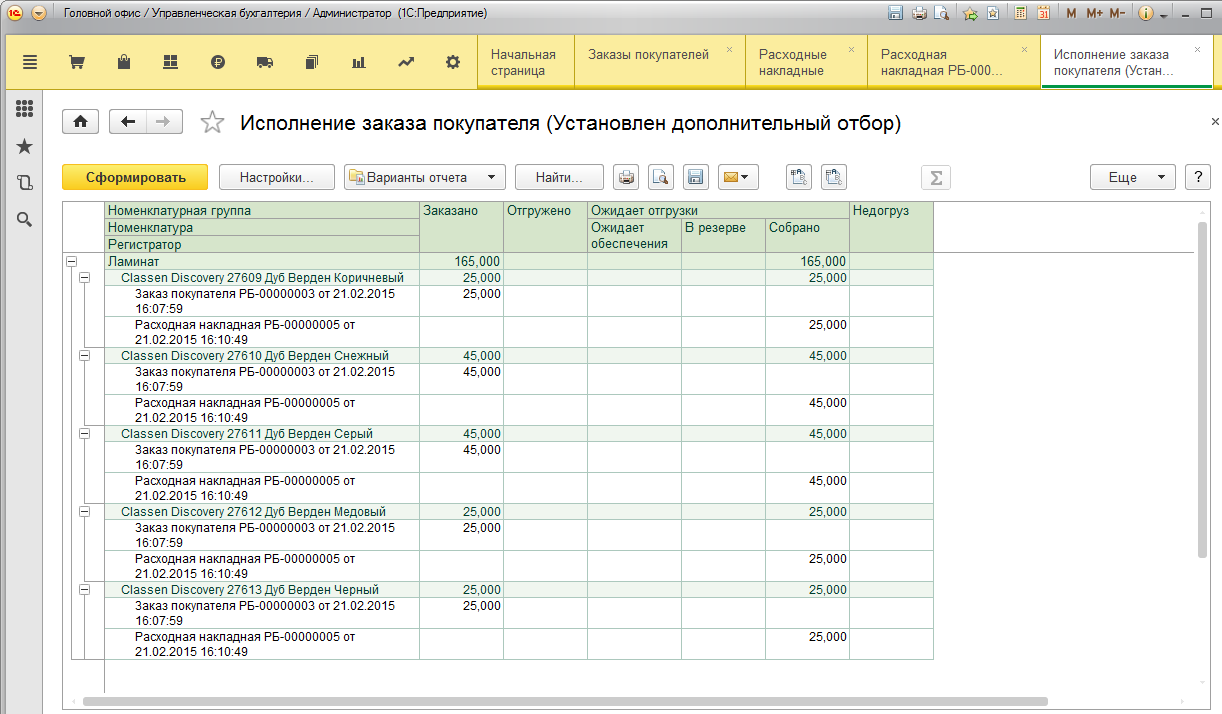Add report to favorites with outline star
1222x714 pixels.
[x=212, y=122]
